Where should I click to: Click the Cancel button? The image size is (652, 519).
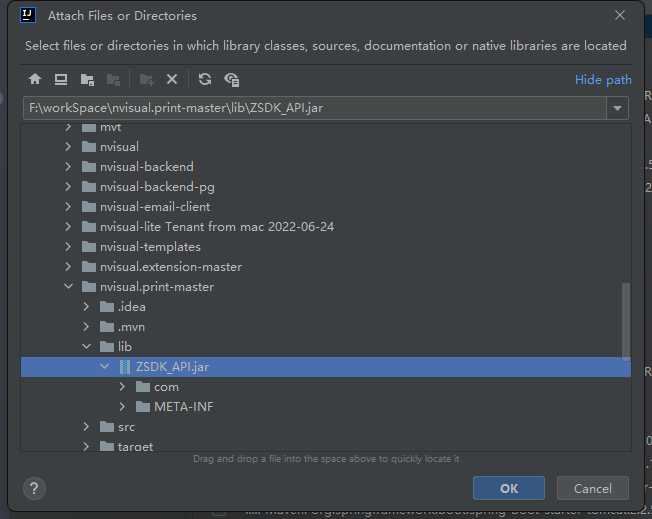(x=593, y=488)
